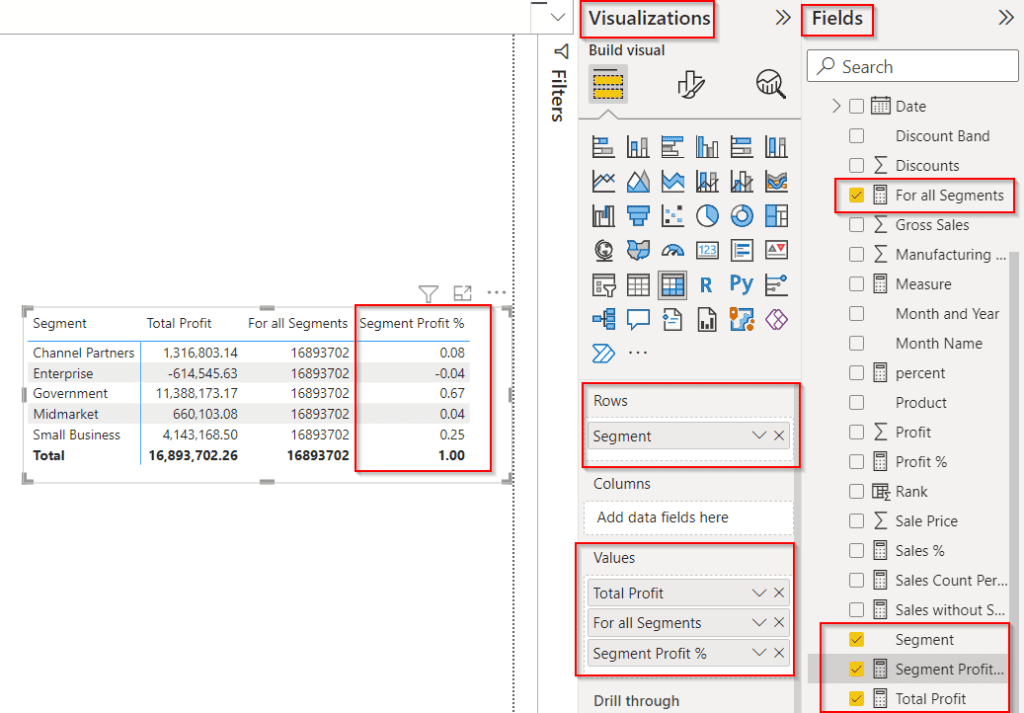Remove Segment Profit % from Values
The width and height of the screenshot is (1024, 713).
point(778,653)
